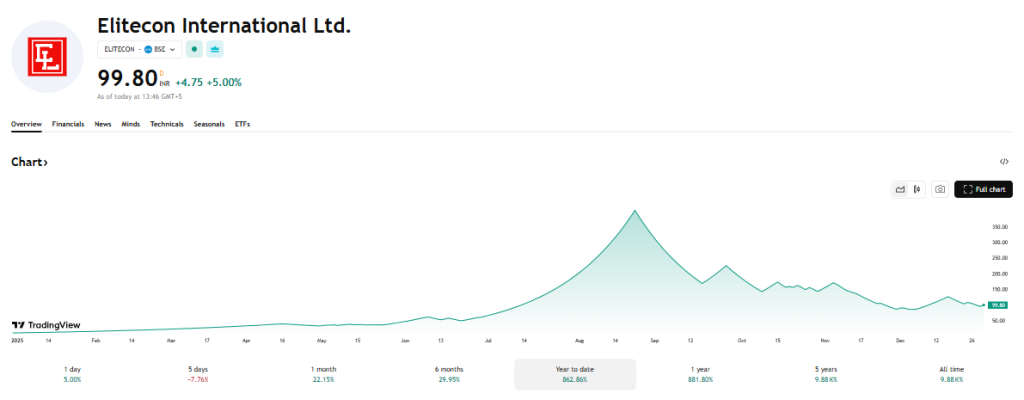Switch chart to candlestick style

coord(916,189)
